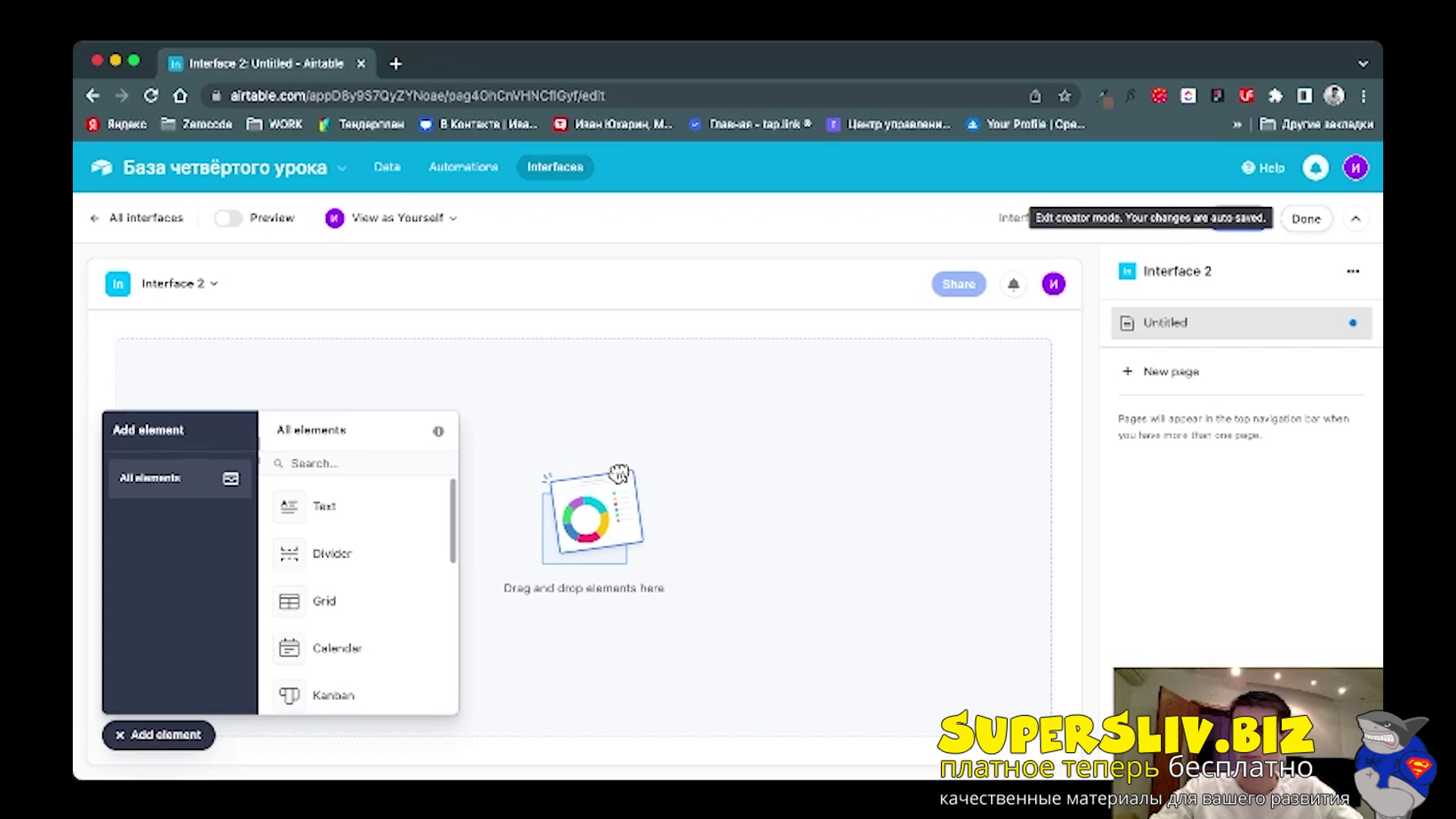1456x819 pixels.
Task: Collapse the toolbar with the chevron-up button
Action: 1356,219
